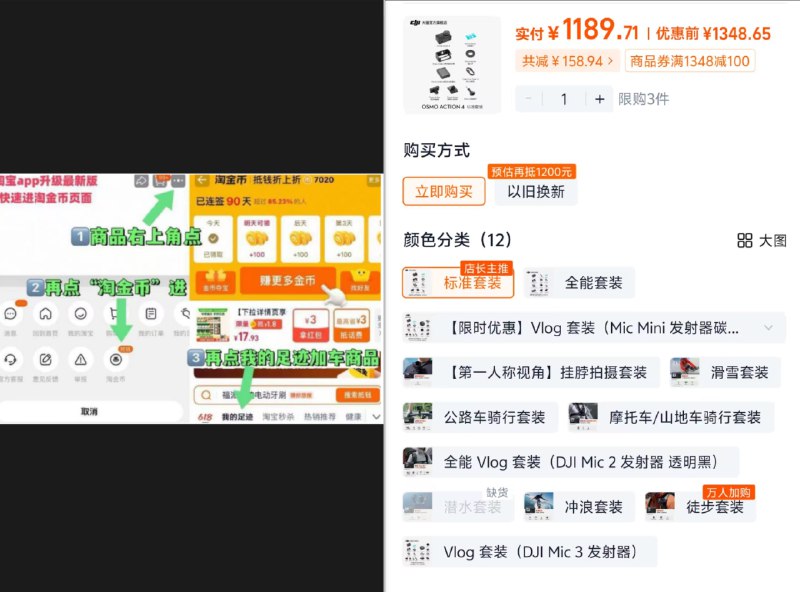Image resolution: width=800 pixels, height=592 pixels.
Task: Tap the 官方客服 headset icon
Action: tap(10, 360)
